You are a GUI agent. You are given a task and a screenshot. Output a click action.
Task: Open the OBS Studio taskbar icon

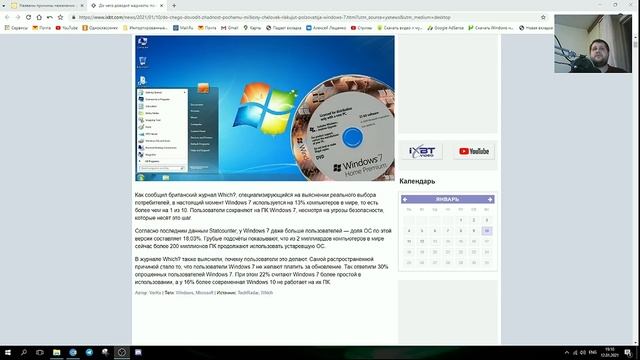pos(122,352)
